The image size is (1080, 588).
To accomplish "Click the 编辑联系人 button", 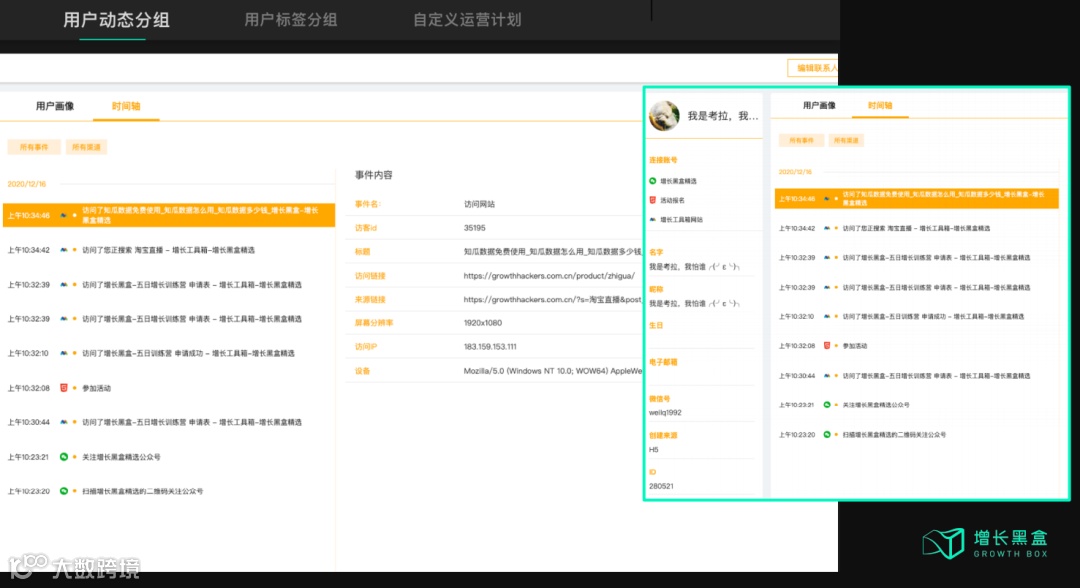I will (813, 68).
